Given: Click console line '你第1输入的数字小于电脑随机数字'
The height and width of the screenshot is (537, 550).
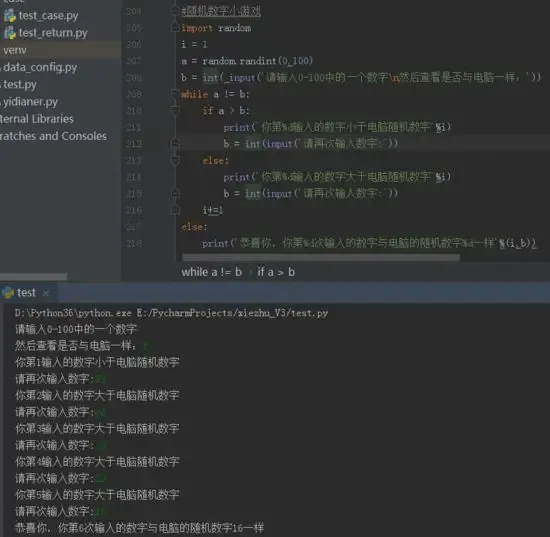Looking at the screenshot, I should [97, 362].
